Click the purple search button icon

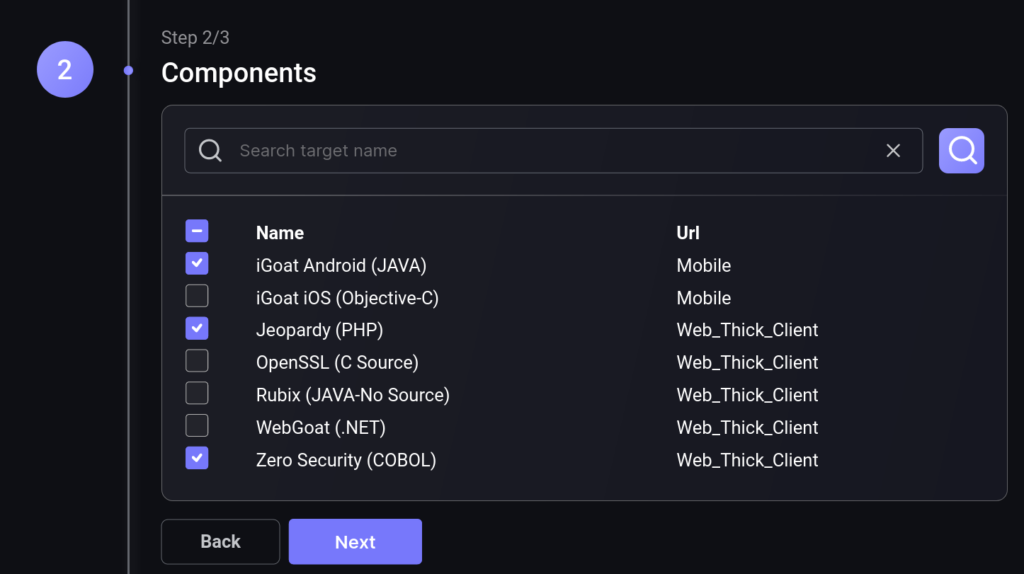pyautogui.click(x=961, y=150)
